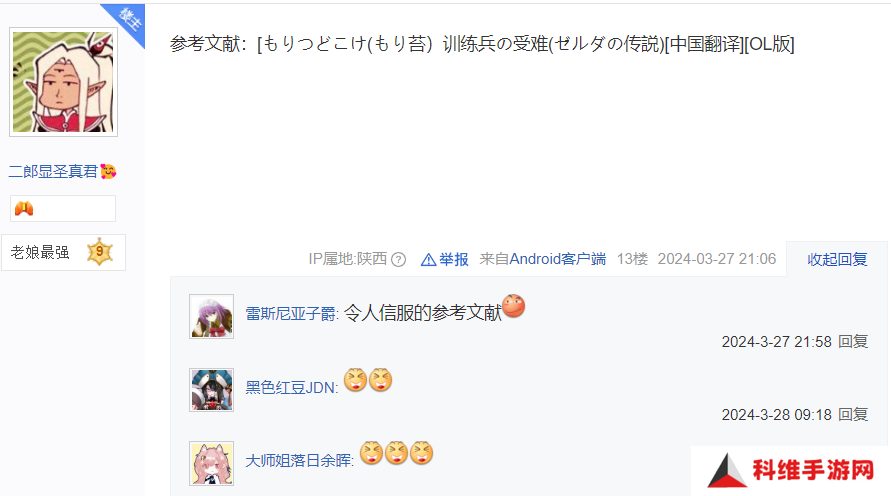This screenshot has width=891, height=496.
Task: Click the red-face emoji after 令人信服的参考文献
Action: pyautogui.click(x=514, y=306)
